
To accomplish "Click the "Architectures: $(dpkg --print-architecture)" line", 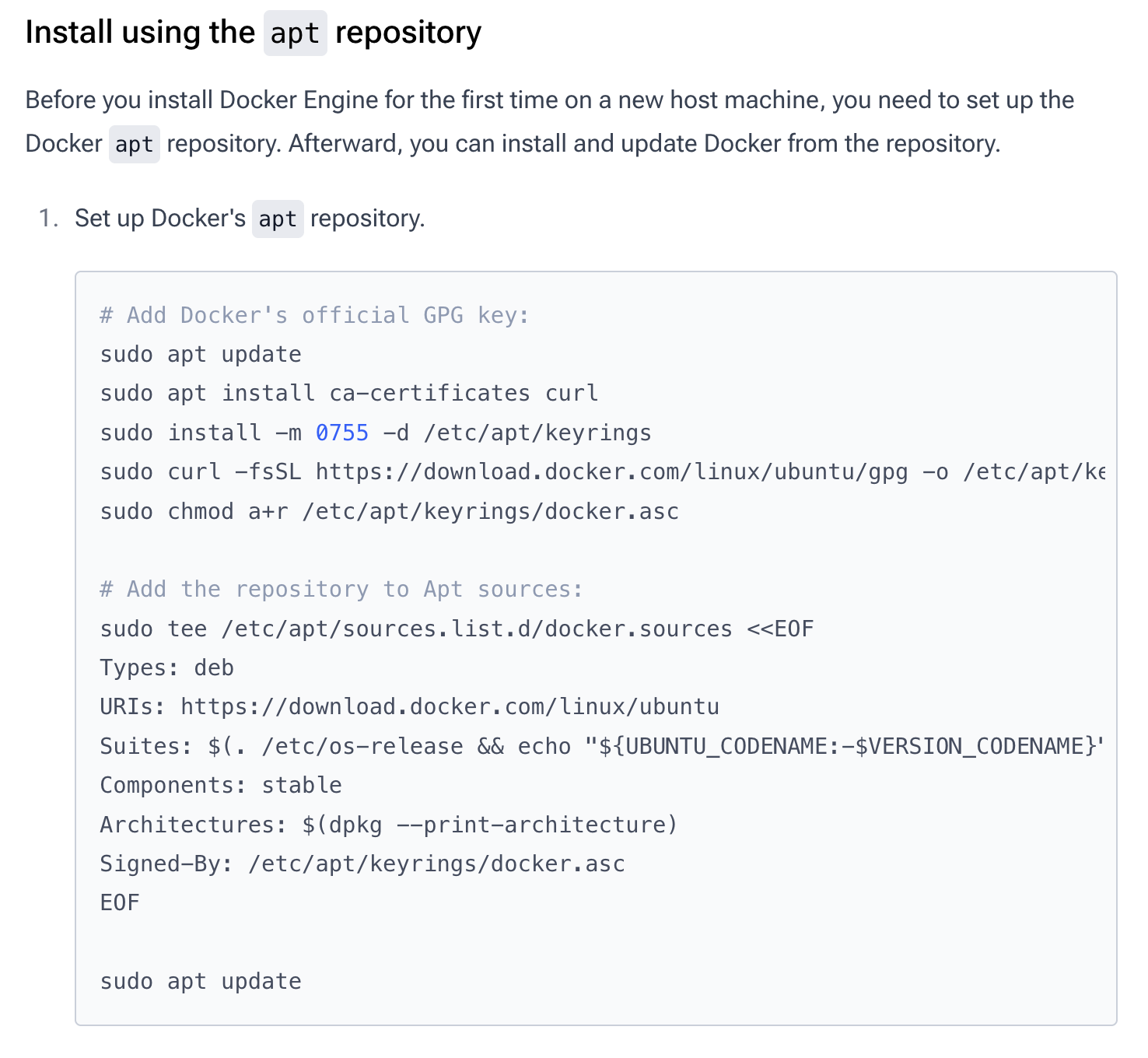I will 389,825.
